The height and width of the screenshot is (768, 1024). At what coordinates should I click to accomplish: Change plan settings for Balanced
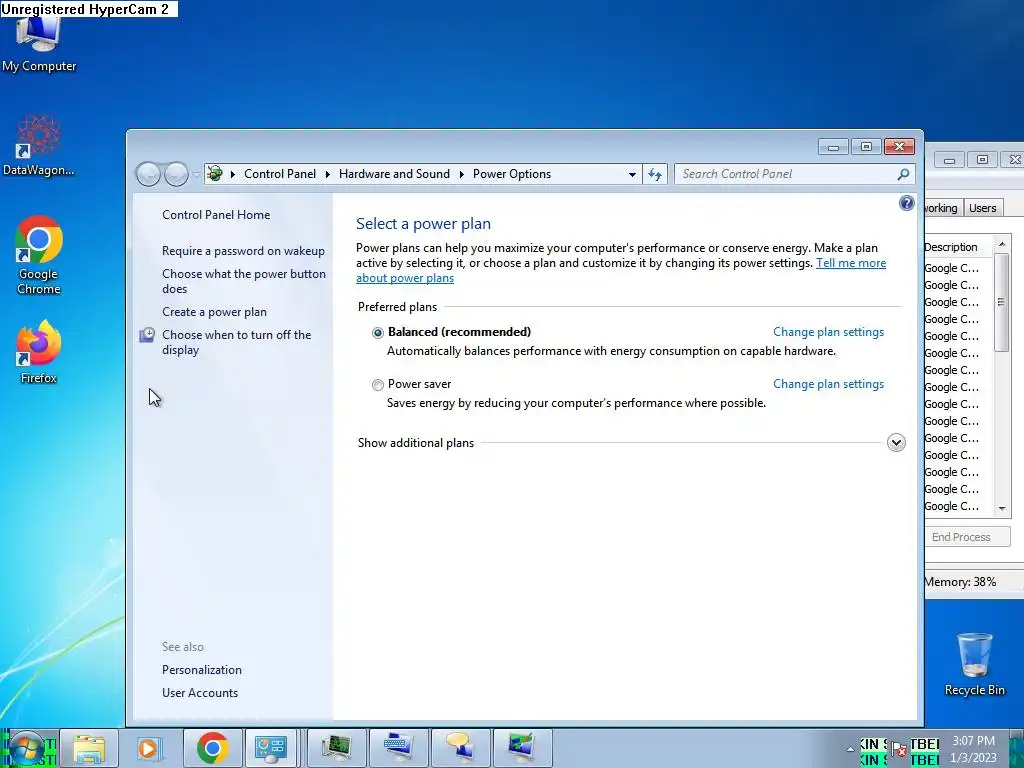pos(828,332)
